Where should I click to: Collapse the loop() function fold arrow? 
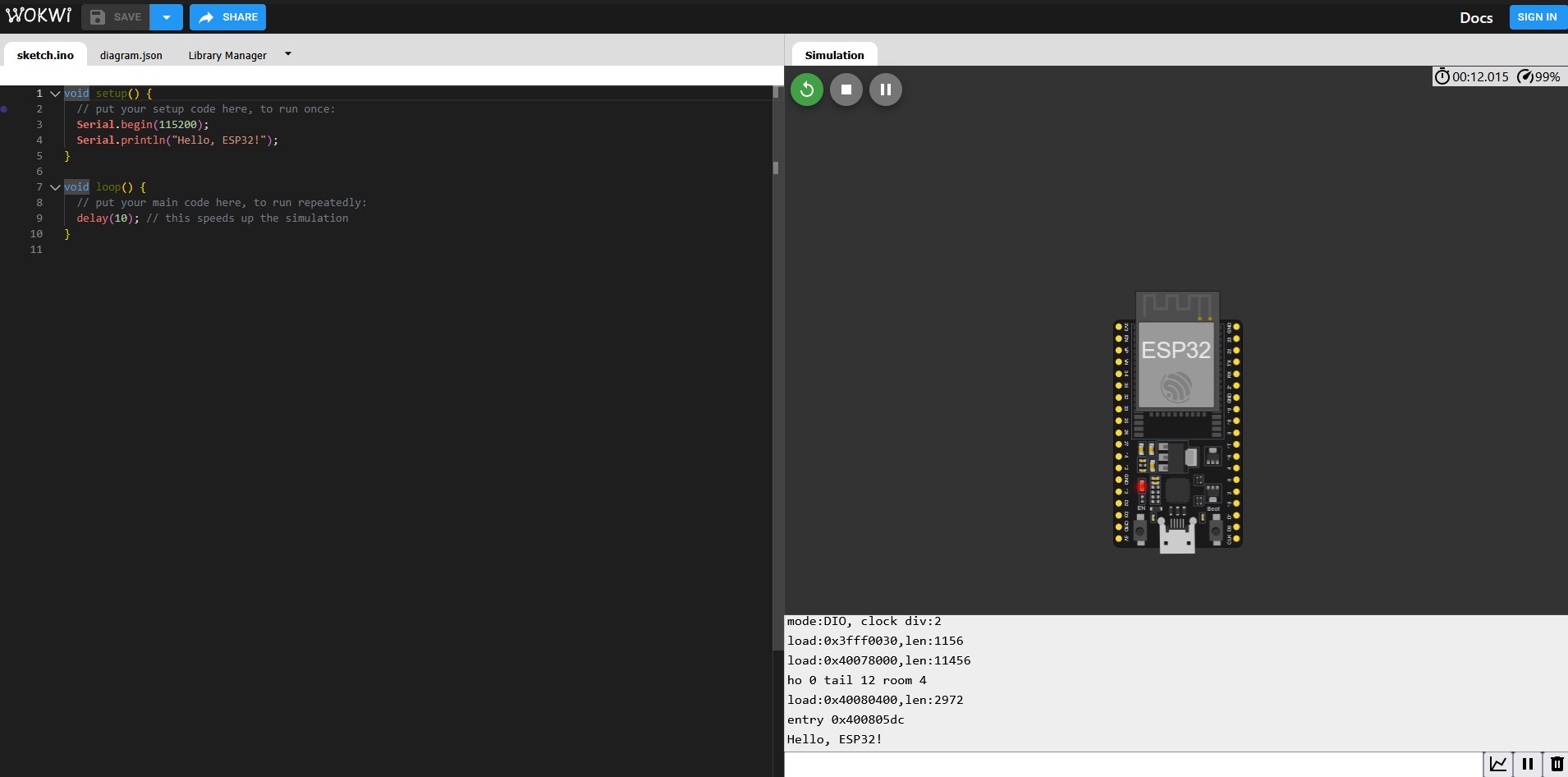click(55, 187)
